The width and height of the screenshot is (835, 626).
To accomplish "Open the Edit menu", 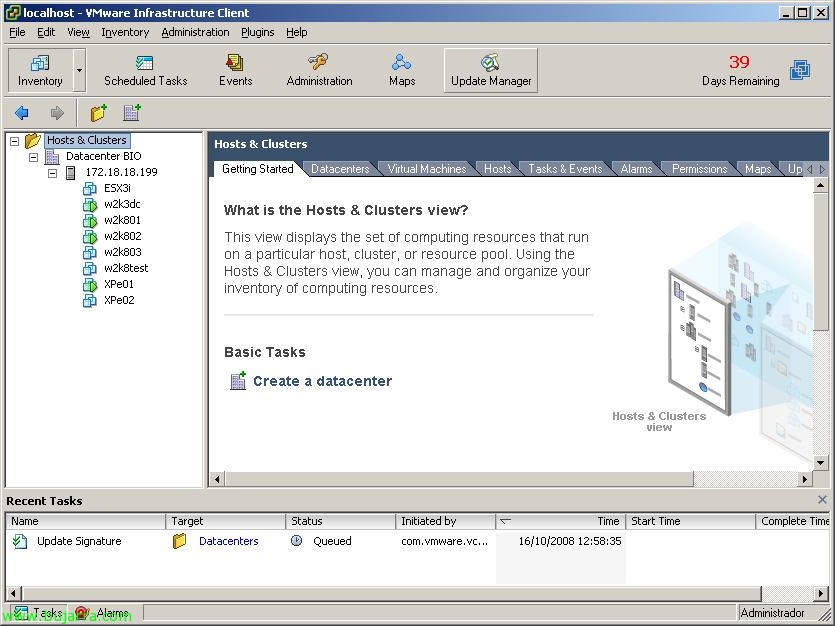I will tap(46, 32).
